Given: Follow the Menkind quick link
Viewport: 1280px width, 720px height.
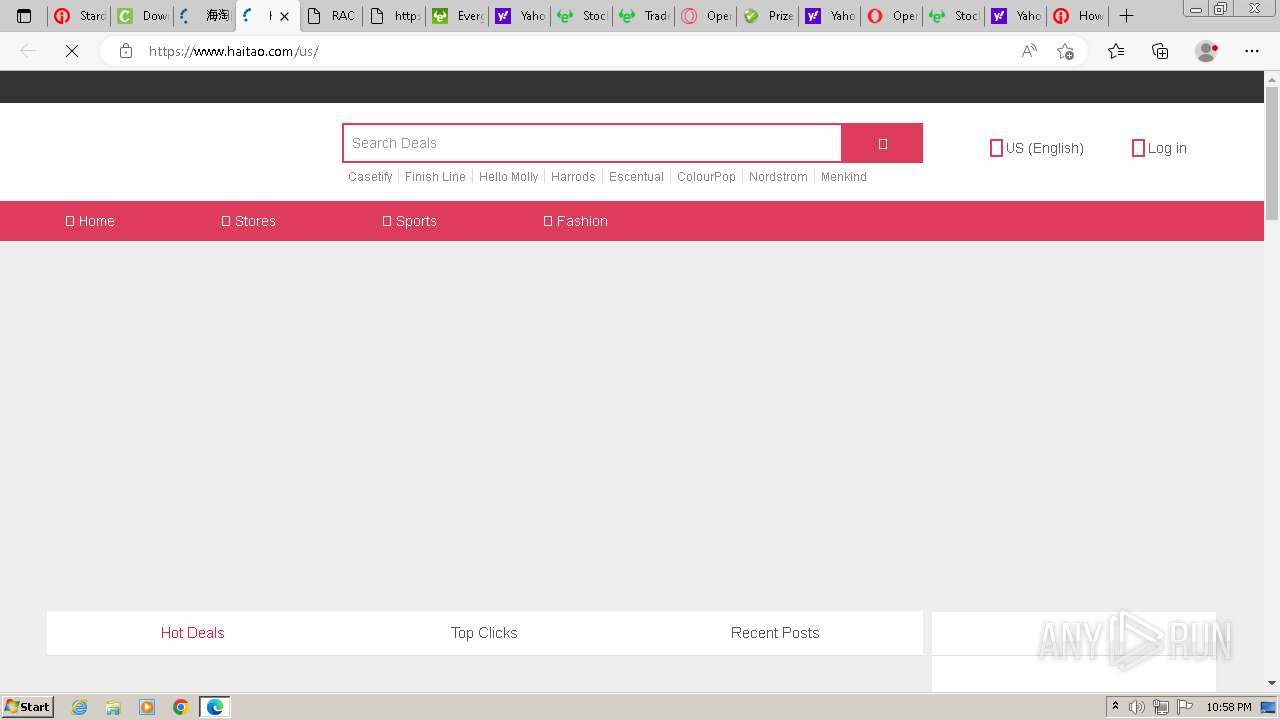Looking at the screenshot, I should point(844,177).
